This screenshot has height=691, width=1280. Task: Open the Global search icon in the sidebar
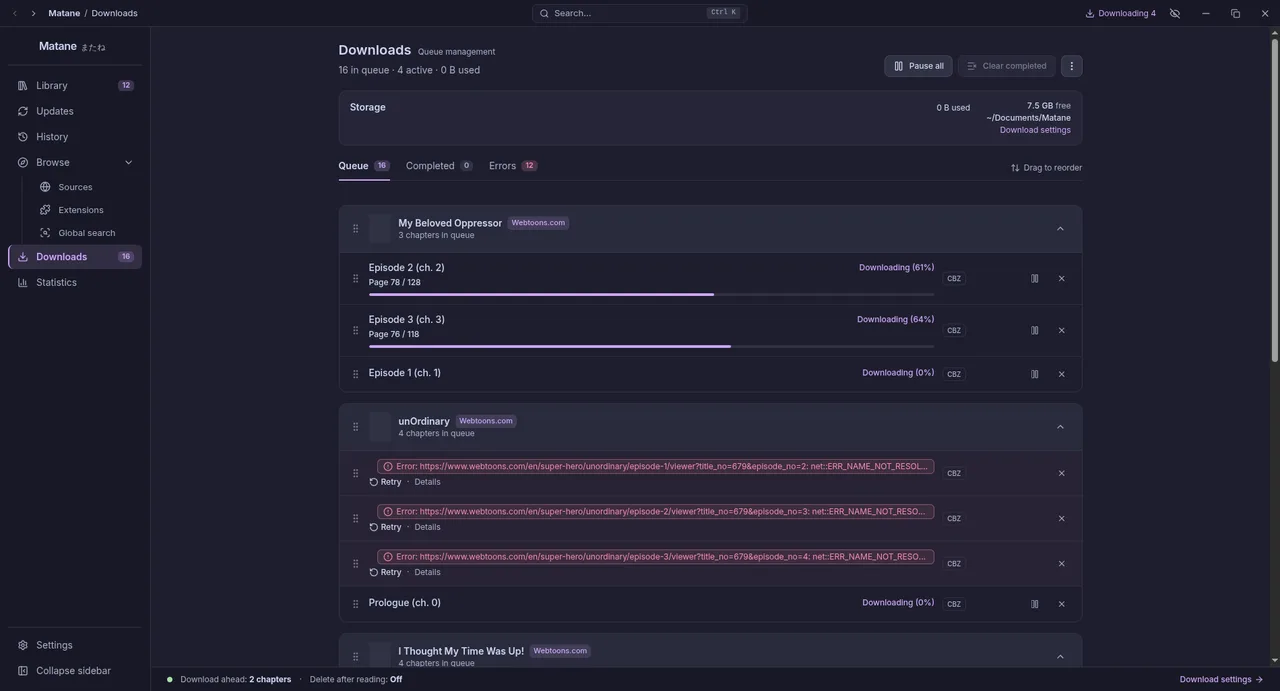(x=45, y=233)
